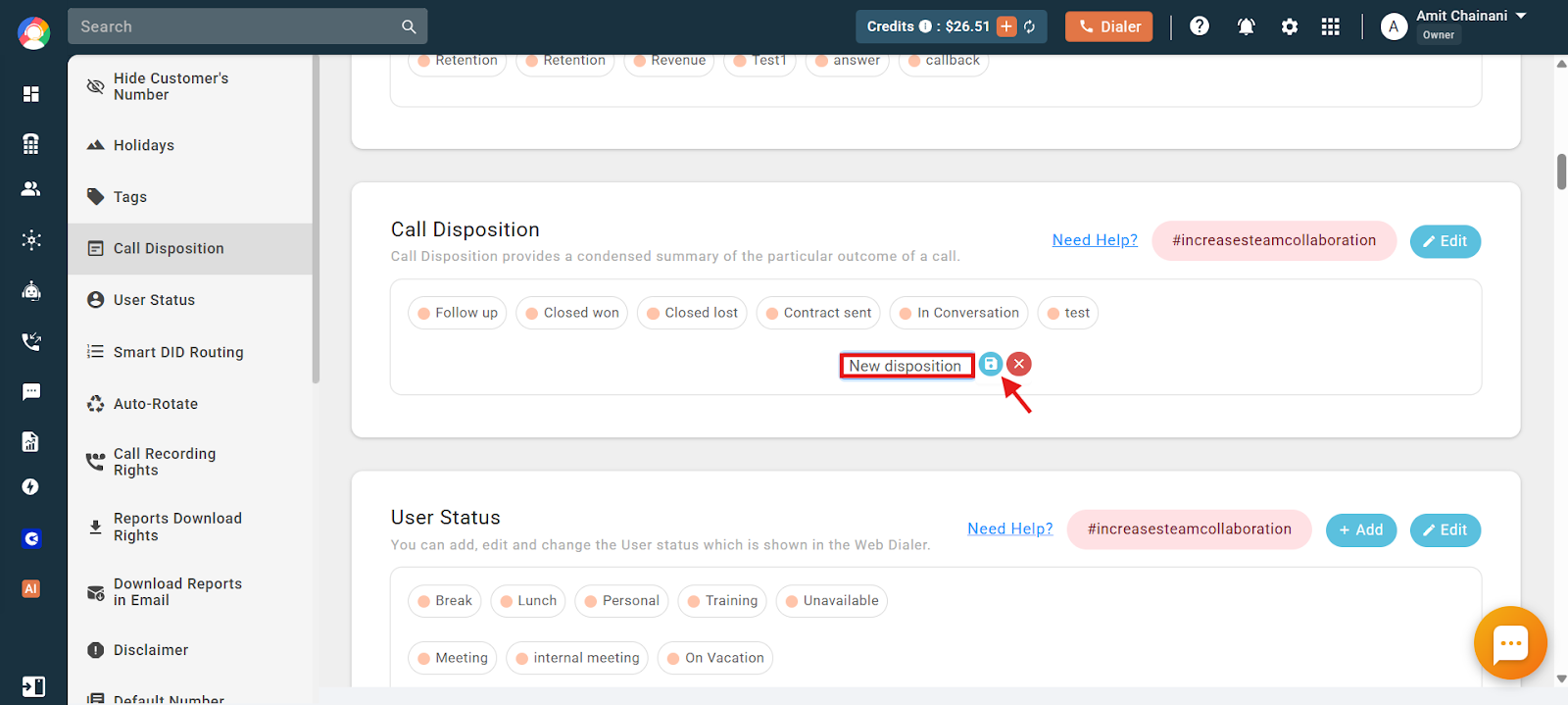1568x705 pixels.
Task: Click the Unavailable status chip
Action: coord(832,601)
